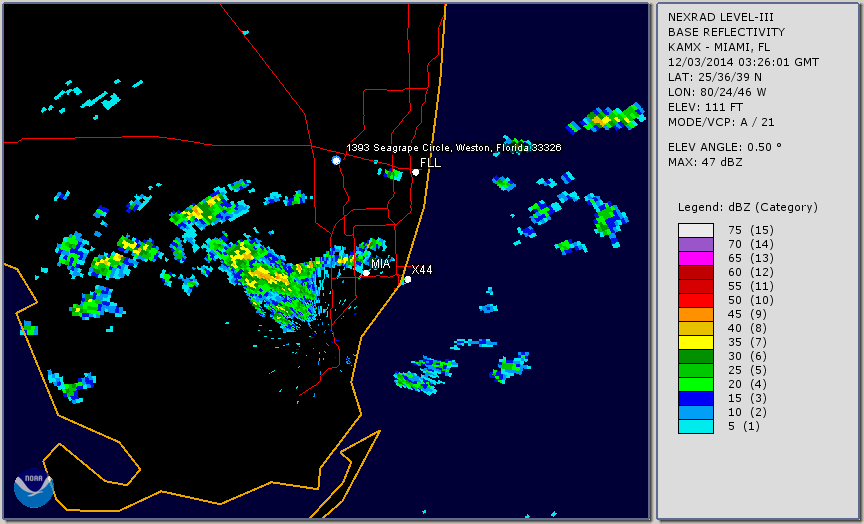Click the 10 (2) legend value

747,412
